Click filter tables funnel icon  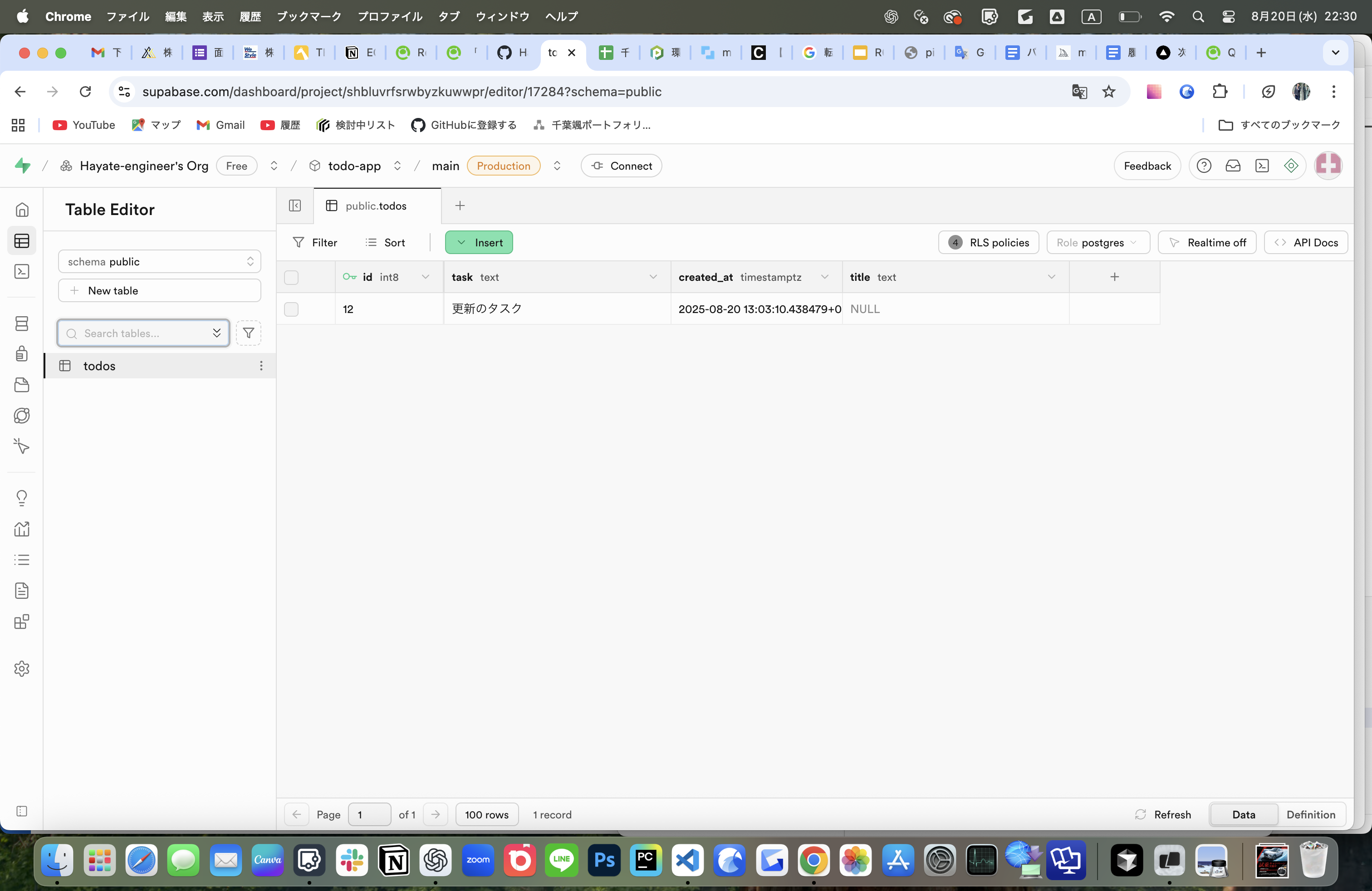click(x=249, y=333)
